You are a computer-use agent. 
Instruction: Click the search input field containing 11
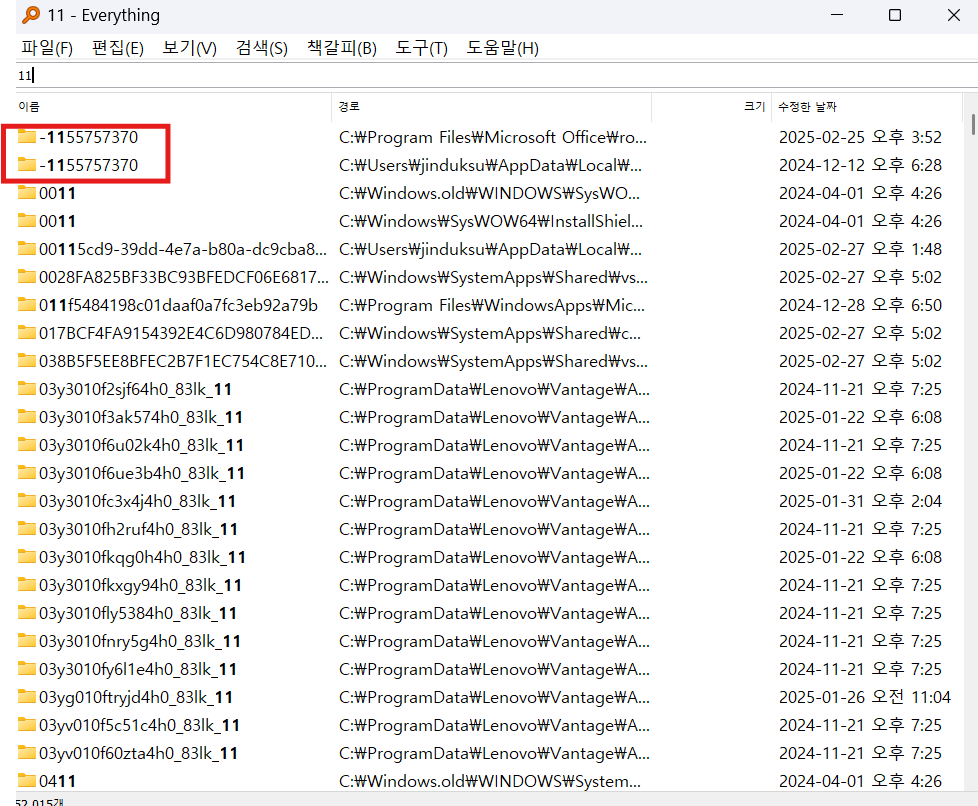(x=496, y=75)
